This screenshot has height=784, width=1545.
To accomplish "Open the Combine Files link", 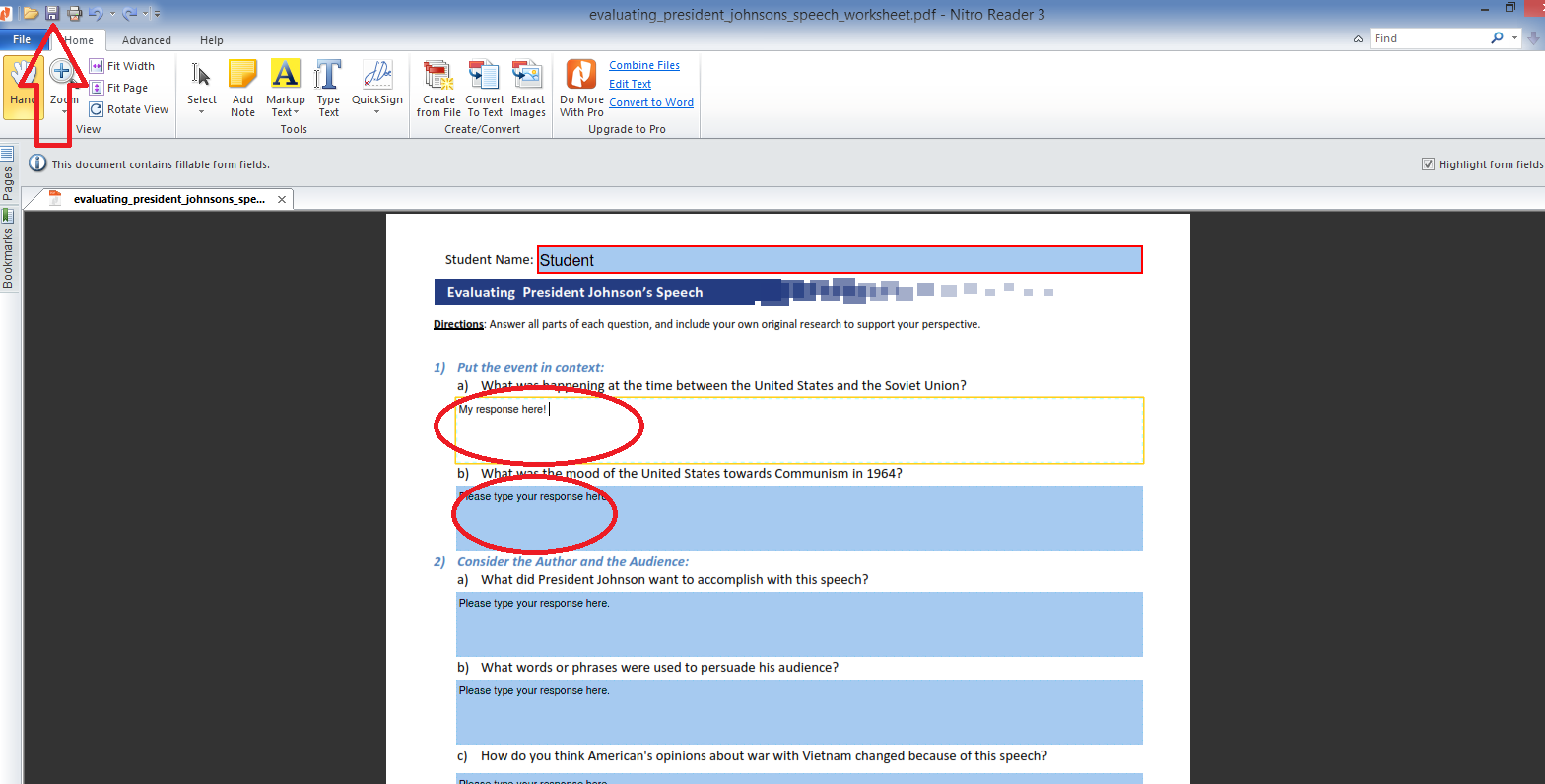I will (644, 65).
